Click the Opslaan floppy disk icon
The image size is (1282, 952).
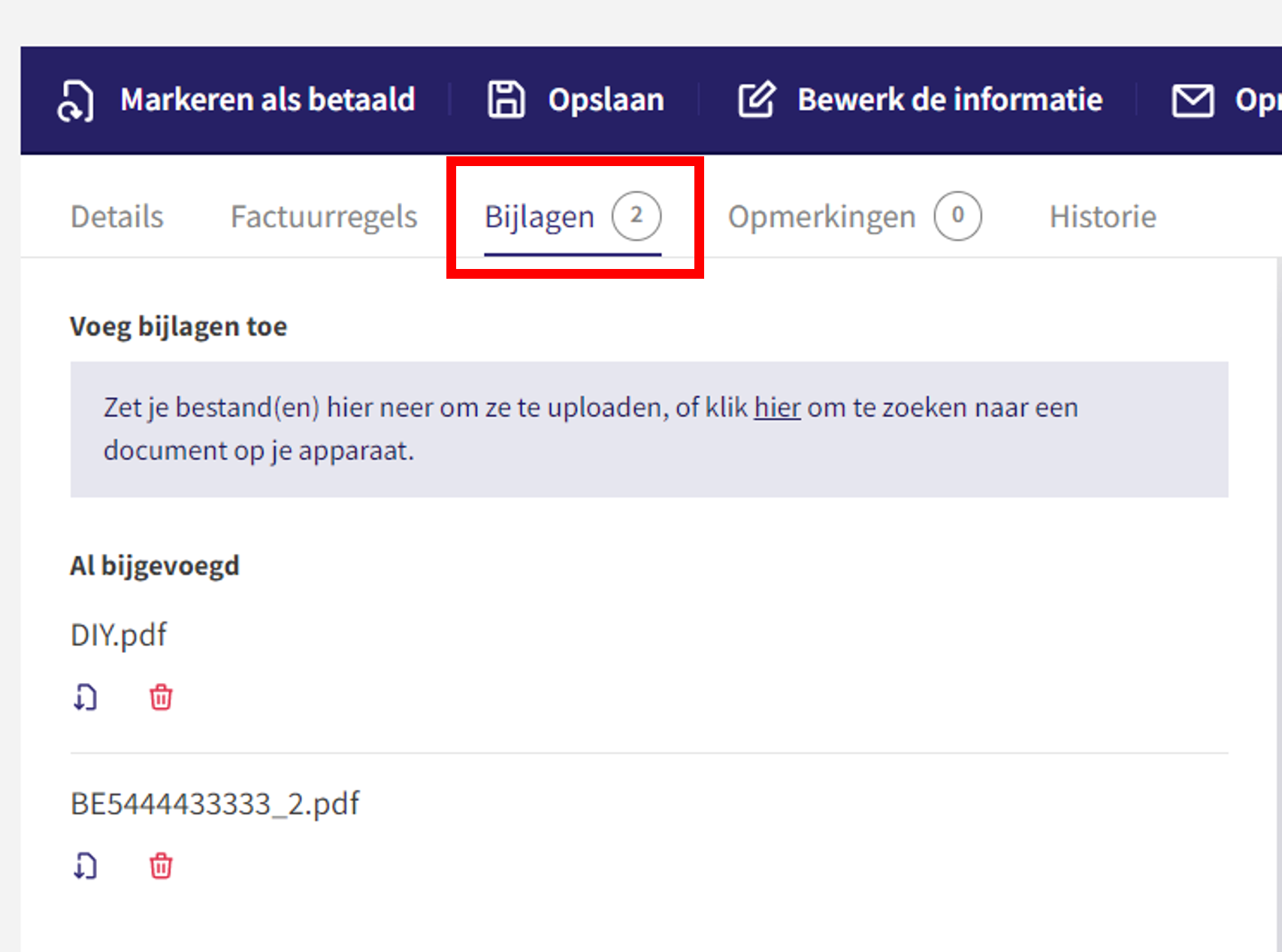[506, 99]
